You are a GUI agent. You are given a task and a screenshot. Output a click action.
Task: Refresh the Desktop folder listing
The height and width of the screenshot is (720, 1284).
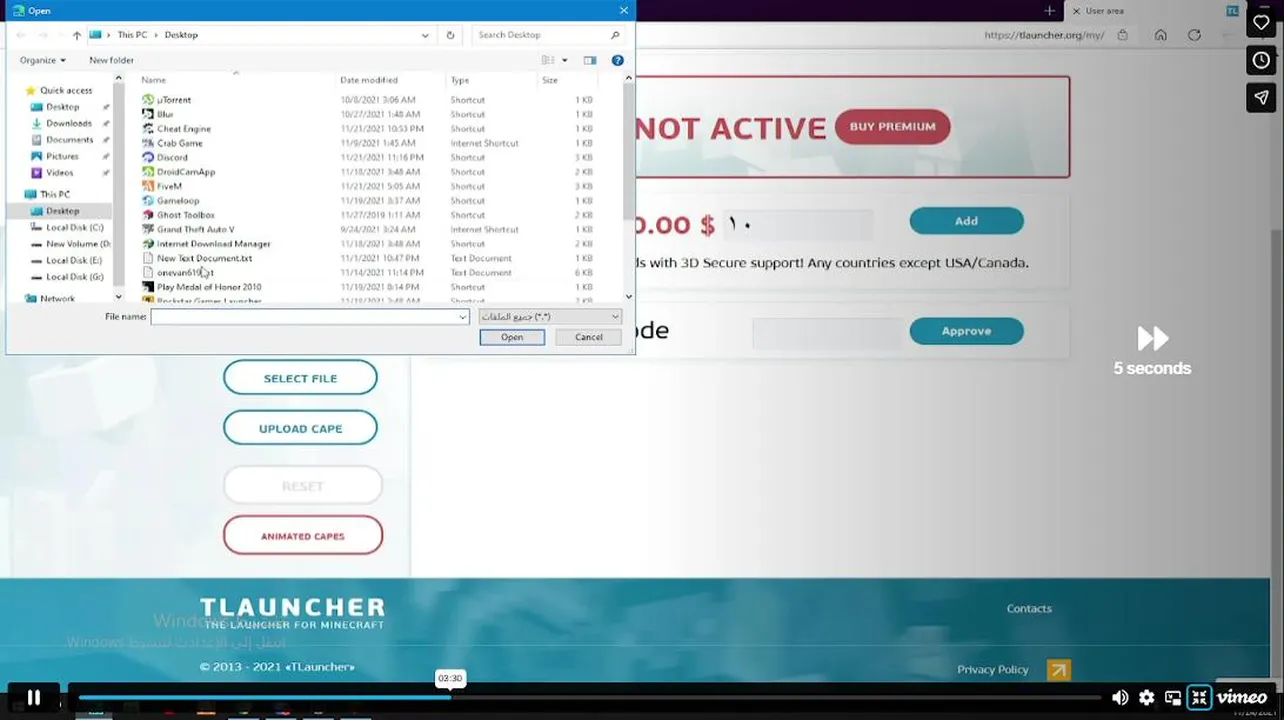coord(450,35)
